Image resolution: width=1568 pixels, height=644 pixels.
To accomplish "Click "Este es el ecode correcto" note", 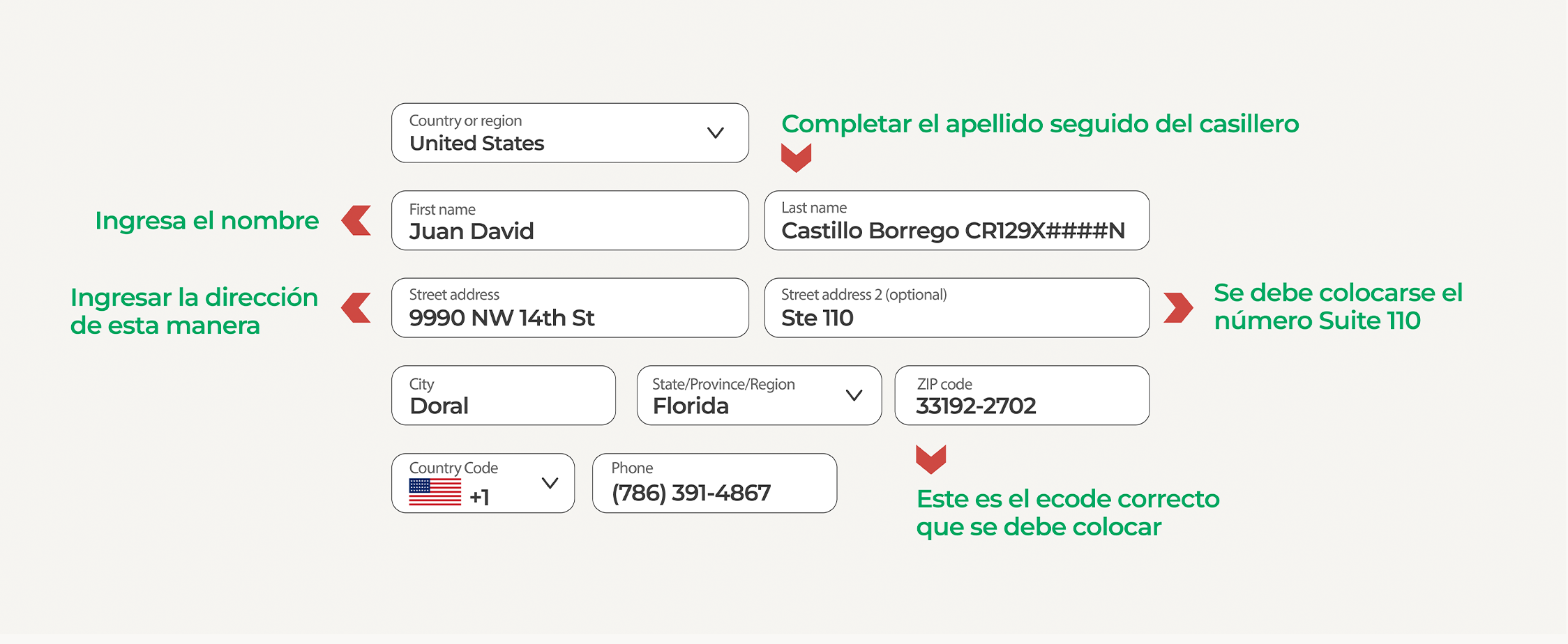I will pyautogui.click(x=1067, y=513).
